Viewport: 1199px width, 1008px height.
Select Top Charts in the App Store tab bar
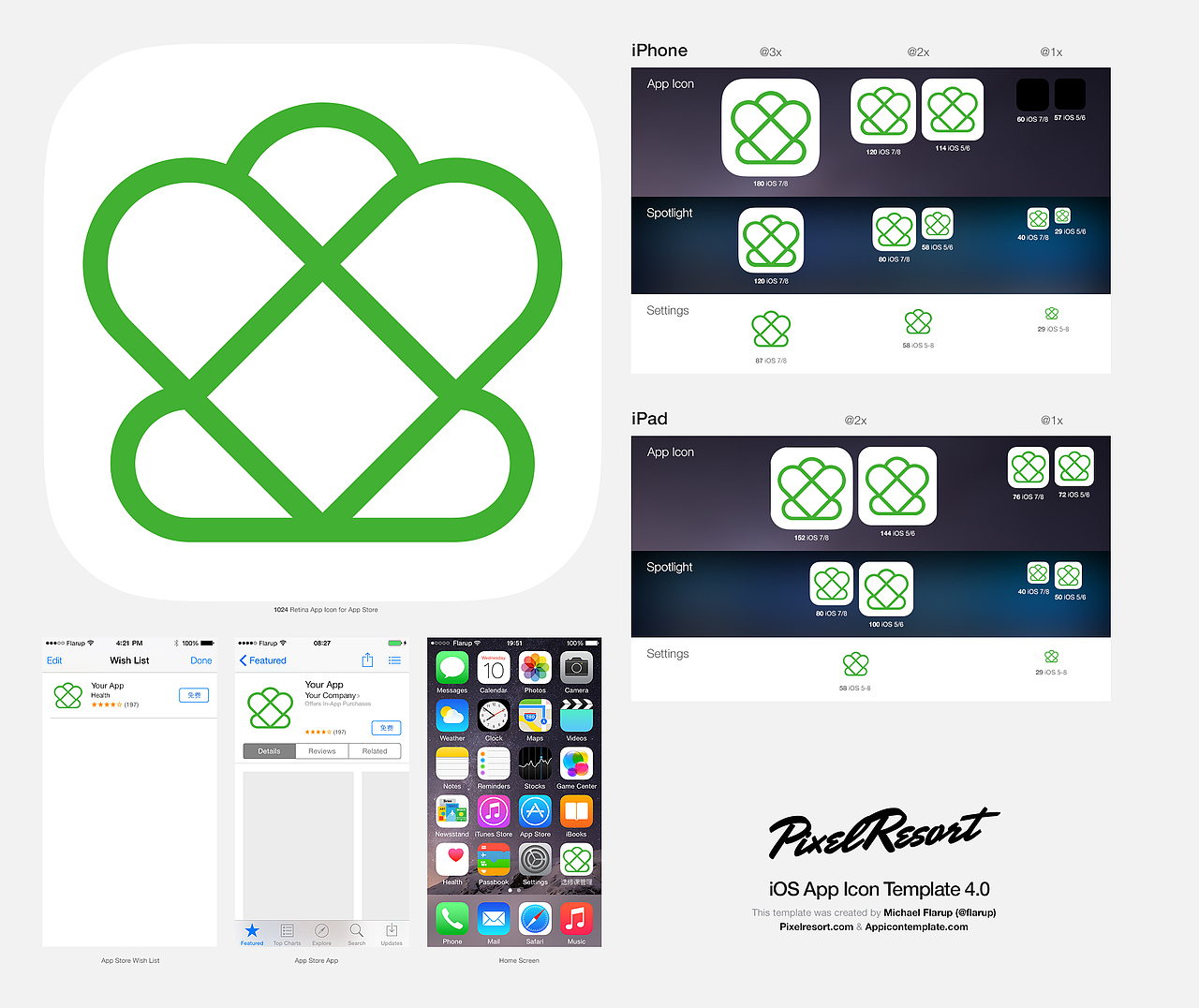point(287,934)
